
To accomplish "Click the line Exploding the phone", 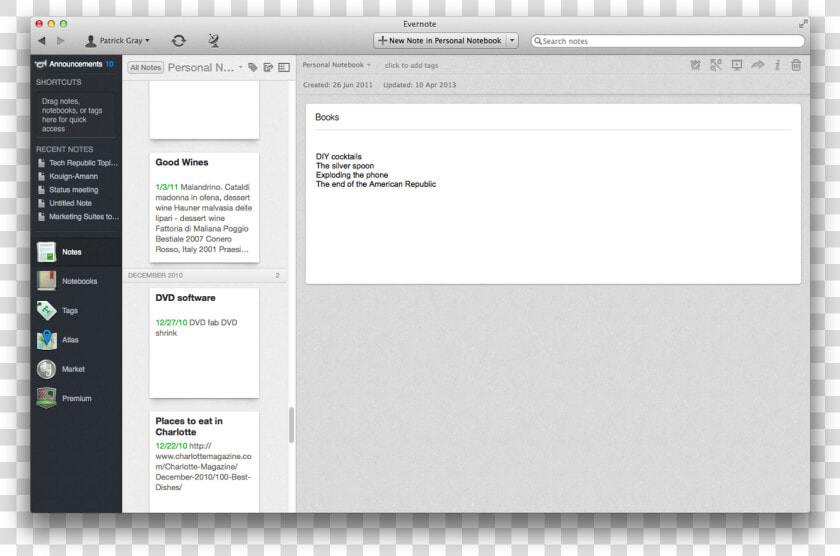I will coord(352,175).
